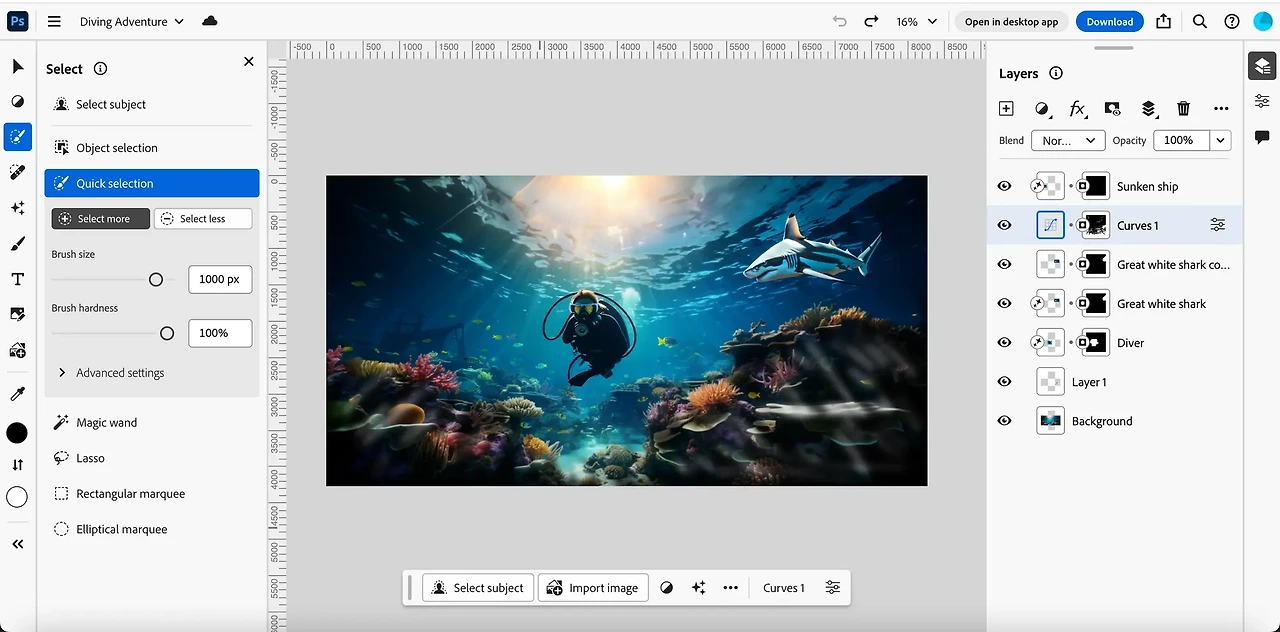
Task: Swap foreground and background colors
Action: (17, 465)
